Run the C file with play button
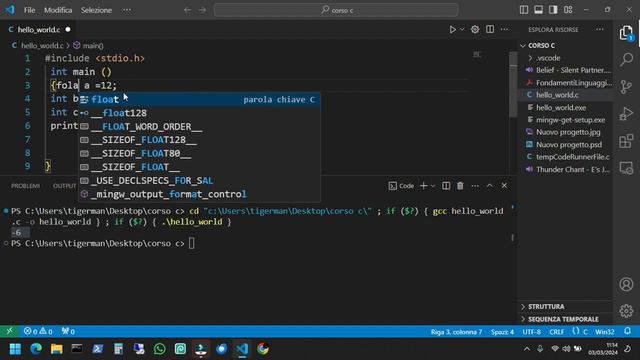The width and height of the screenshot is (640, 360). [x=453, y=29]
